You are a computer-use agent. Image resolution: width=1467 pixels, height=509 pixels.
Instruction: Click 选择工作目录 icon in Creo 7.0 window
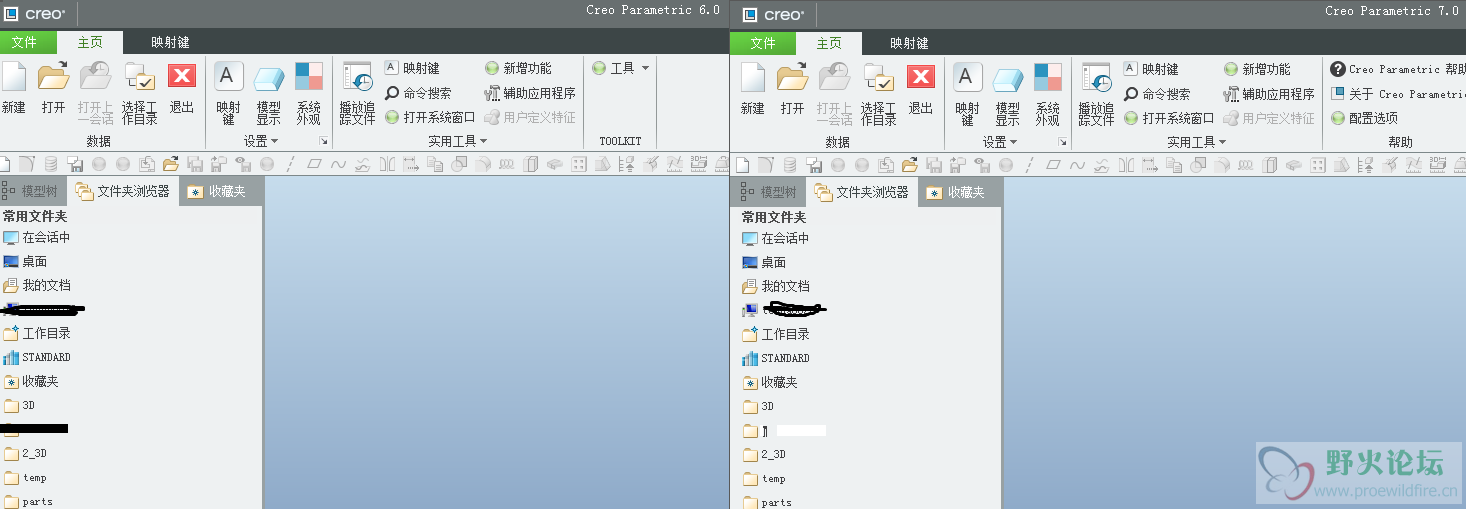878,78
